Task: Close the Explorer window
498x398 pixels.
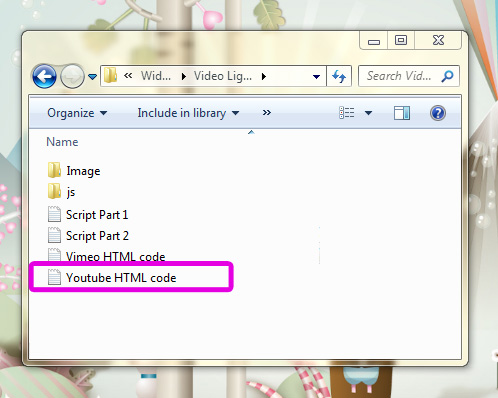Action: (x=438, y=40)
